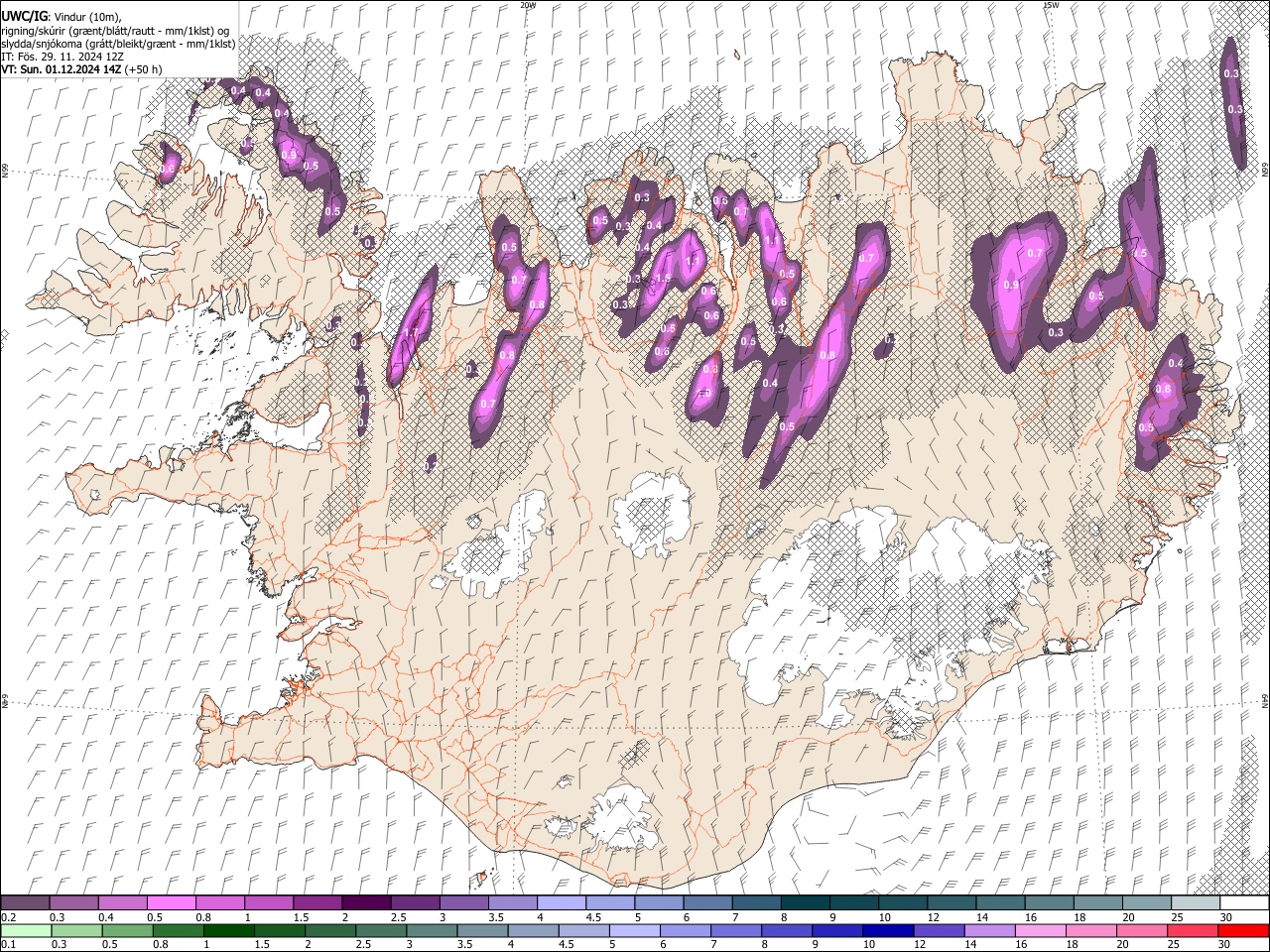
Task: Click the '15W' longitude label
Action: click(x=1051, y=5)
